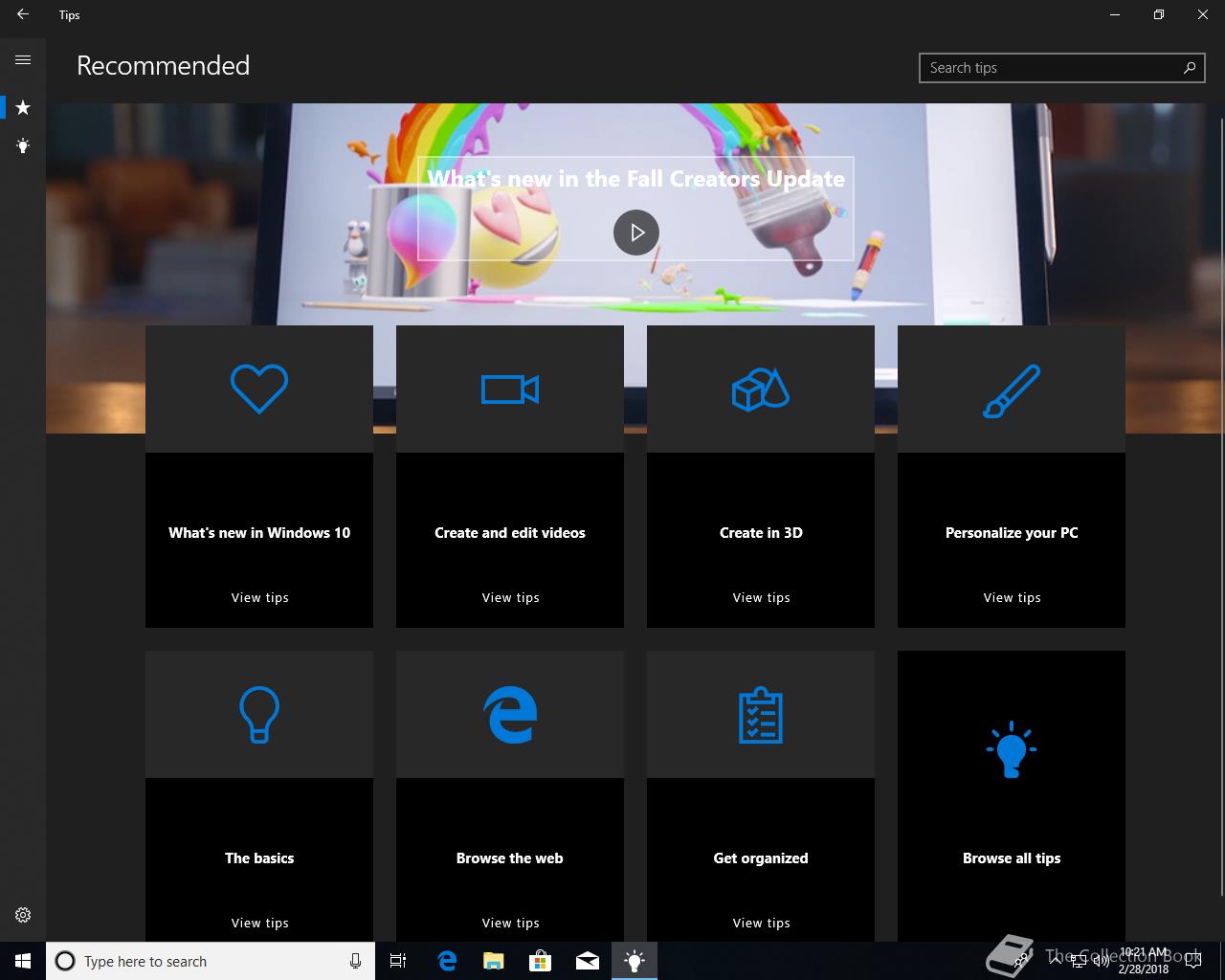This screenshot has width=1225, height=980.
Task: Open the Windows Start menu
Action: (23, 961)
